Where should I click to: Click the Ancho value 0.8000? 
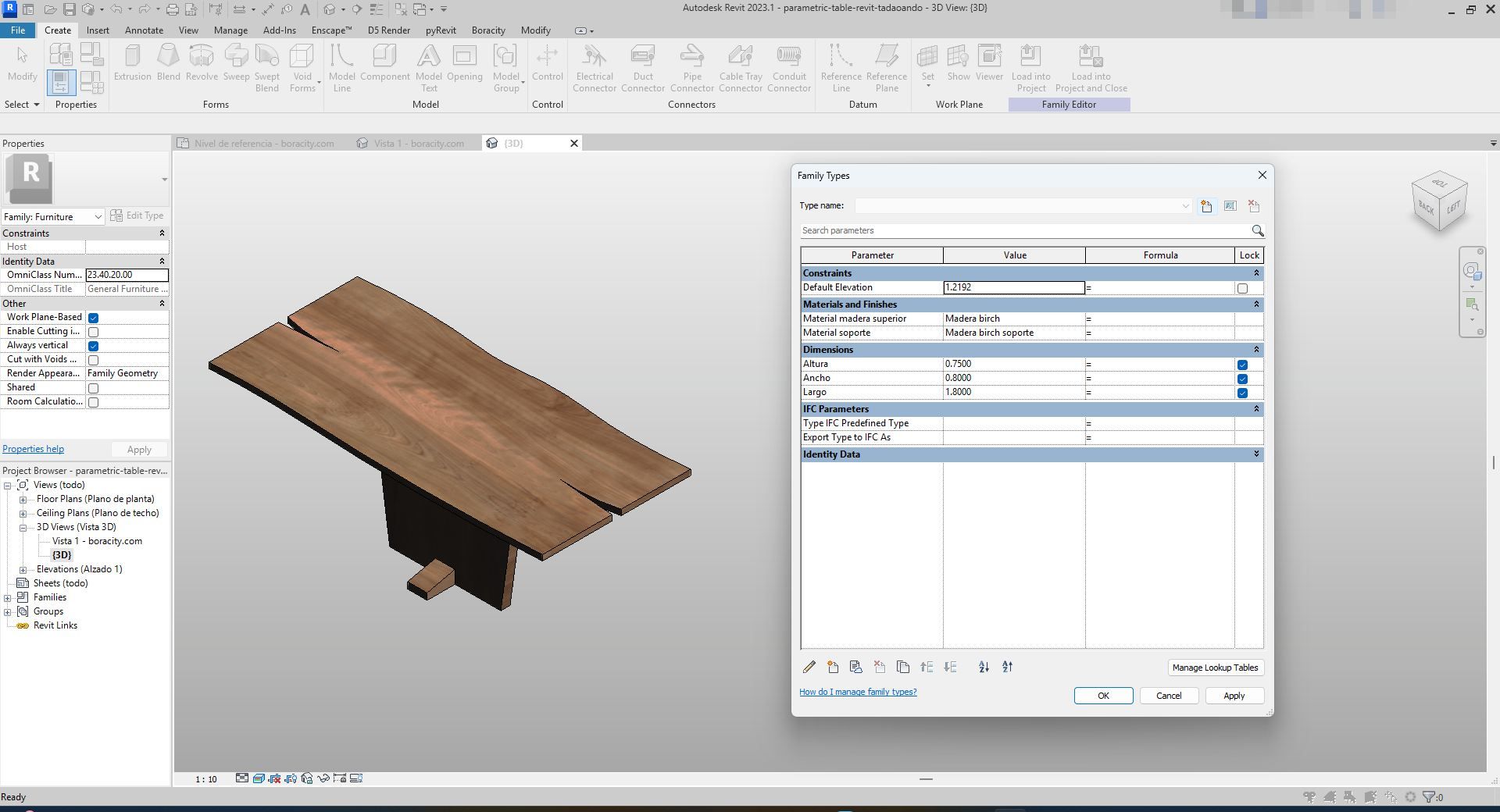tap(1013, 378)
